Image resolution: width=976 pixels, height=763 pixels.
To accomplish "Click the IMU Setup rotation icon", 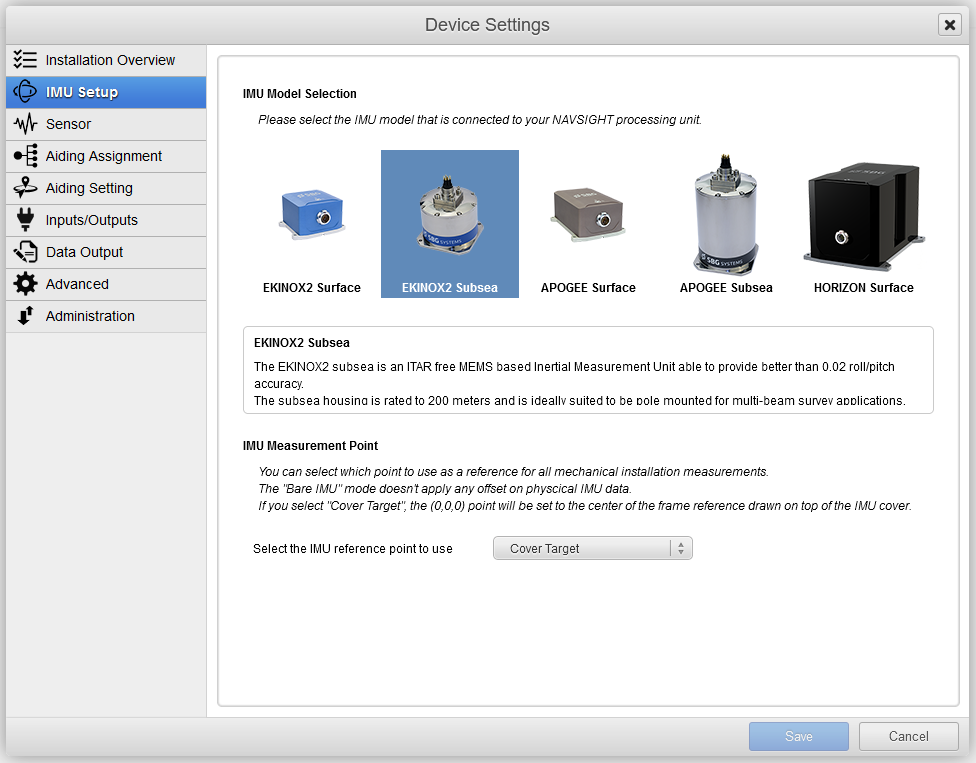I will point(25,91).
